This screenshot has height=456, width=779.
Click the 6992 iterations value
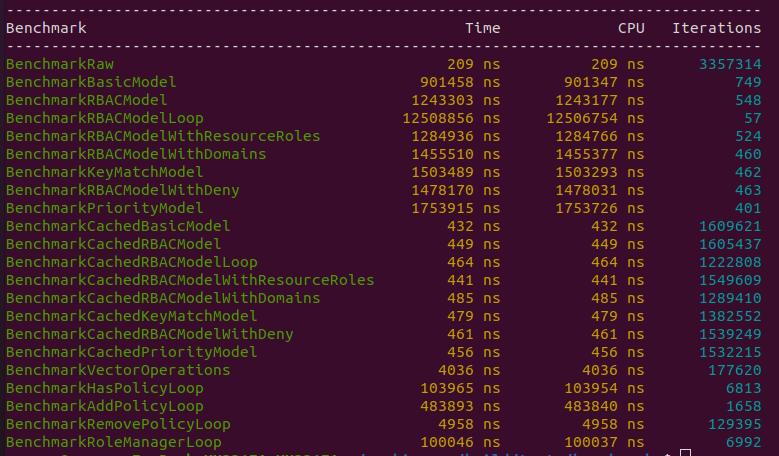pyautogui.click(x=744, y=442)
